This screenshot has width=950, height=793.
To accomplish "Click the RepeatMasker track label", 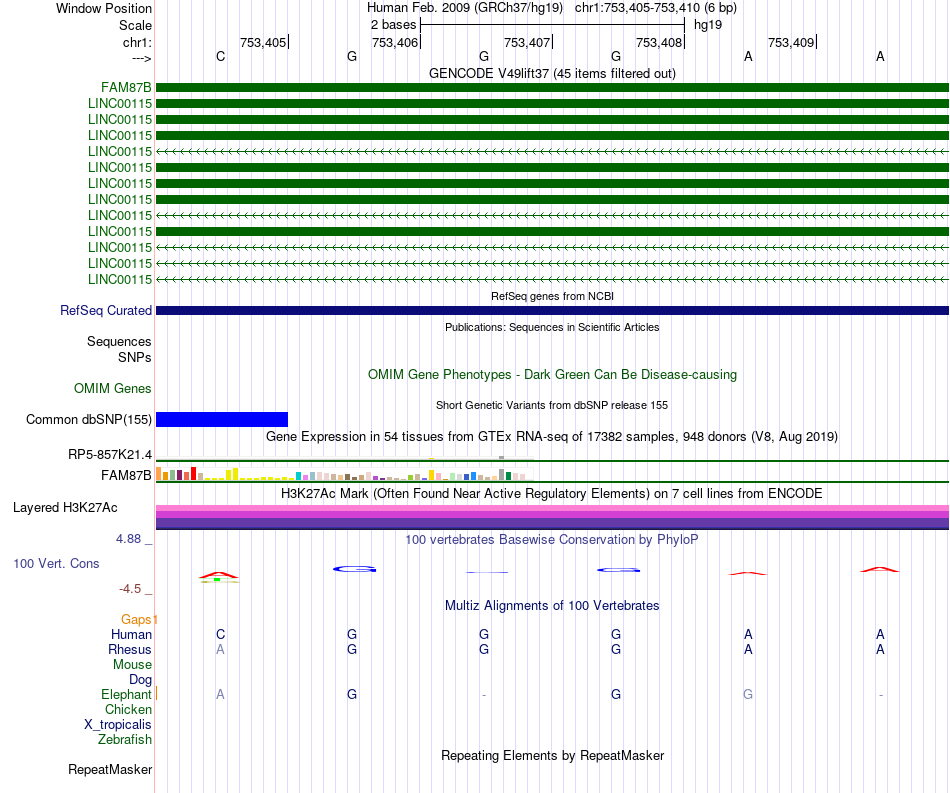I will pyautogui.click(x=110, y=769).
